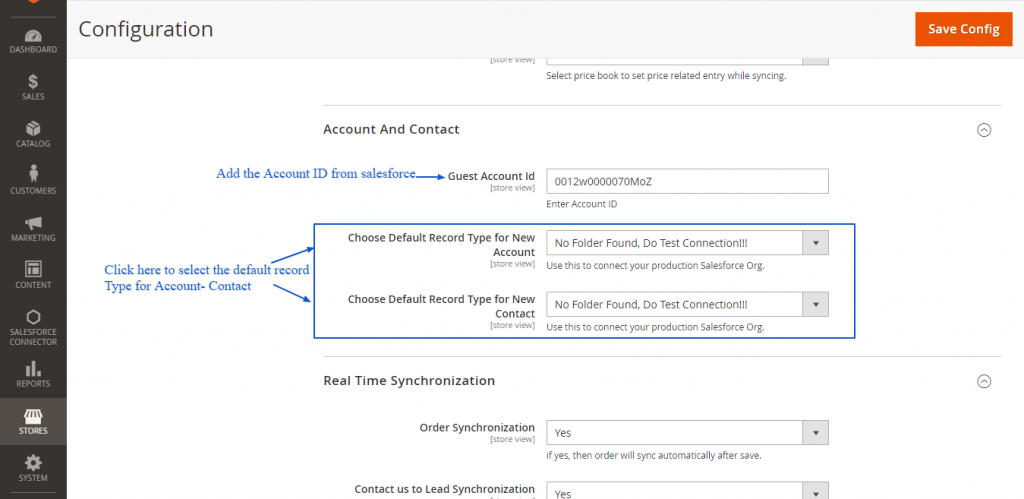
Task: Collapse the Account And Contact section
Action: pos(983,130)
